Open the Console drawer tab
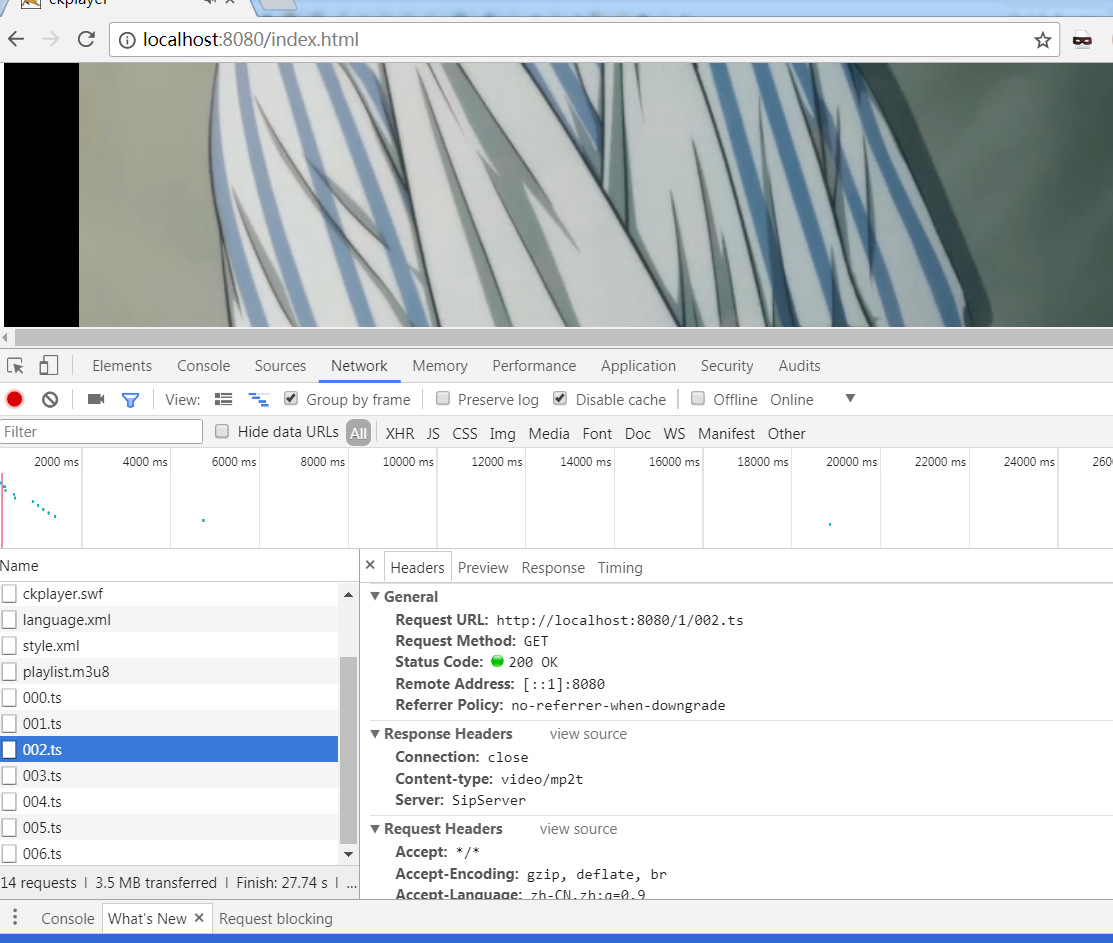The image size is (1113, 943). pos(67,918)
